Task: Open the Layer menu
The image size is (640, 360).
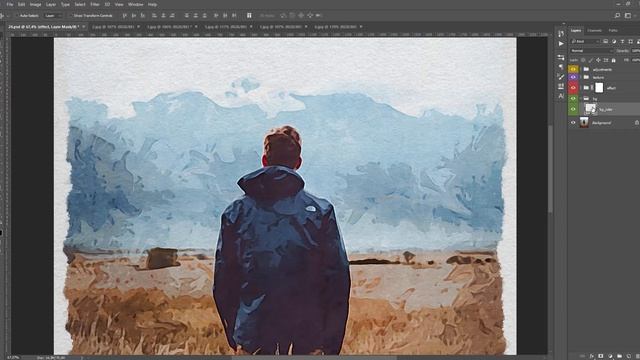Action: click(51, 4)
